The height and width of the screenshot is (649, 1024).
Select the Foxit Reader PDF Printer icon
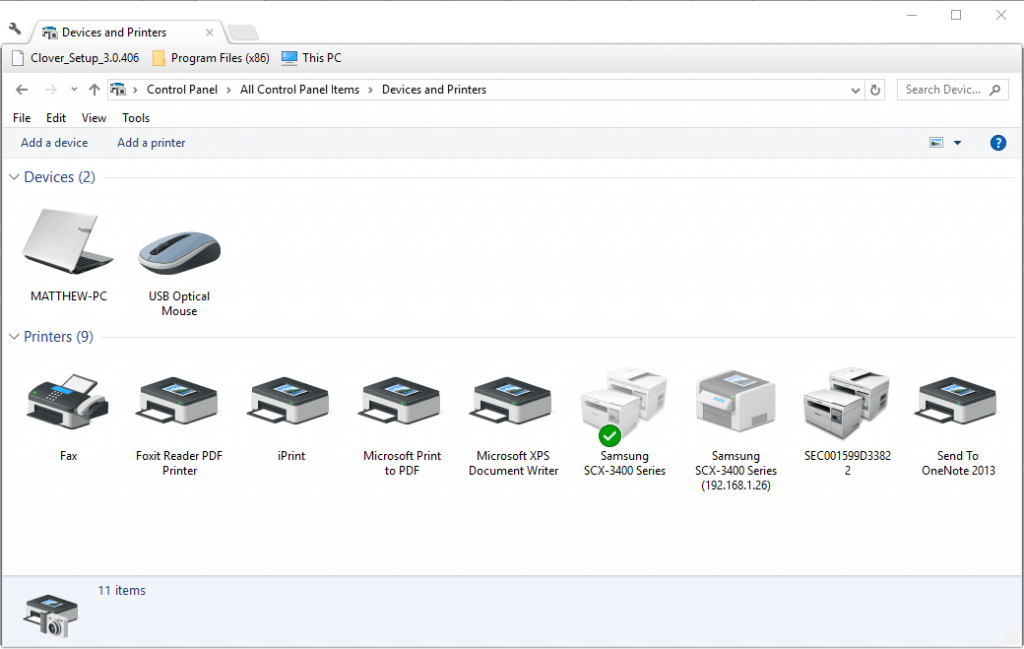click(x=179, y=402)
